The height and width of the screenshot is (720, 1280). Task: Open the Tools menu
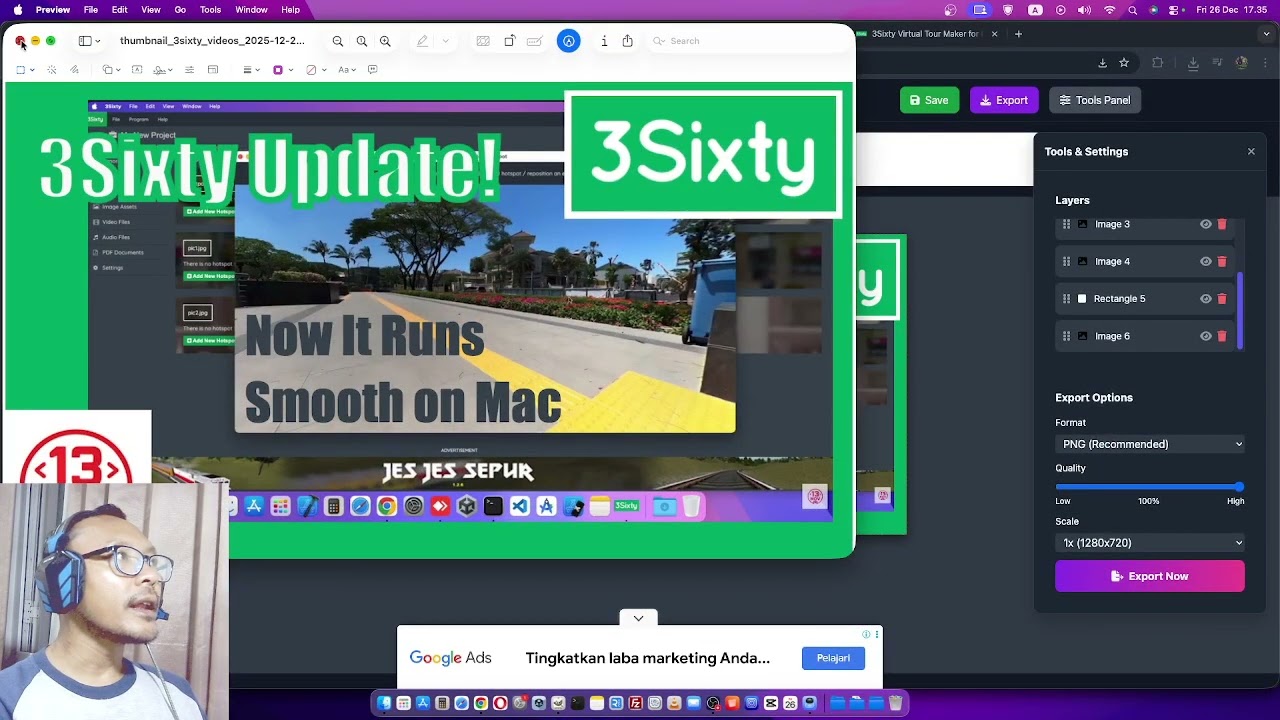pyautogui.click(x=210, y=10)
